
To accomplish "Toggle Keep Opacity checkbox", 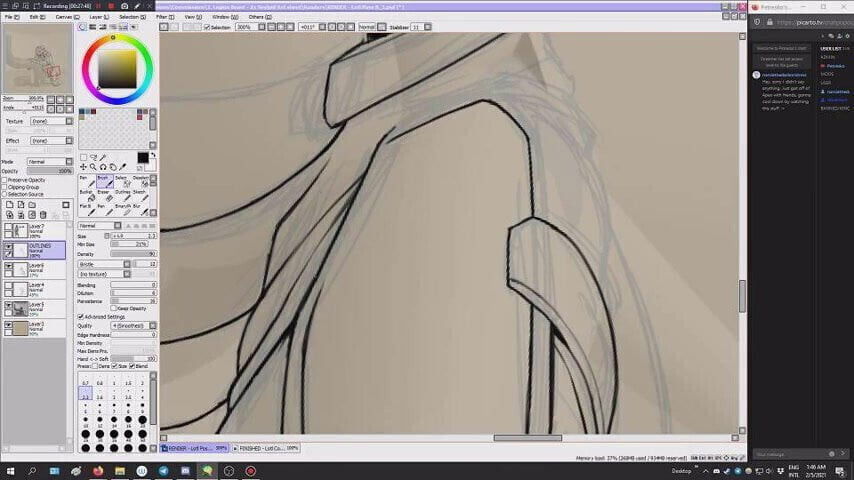I will click(x=113, y=308).
